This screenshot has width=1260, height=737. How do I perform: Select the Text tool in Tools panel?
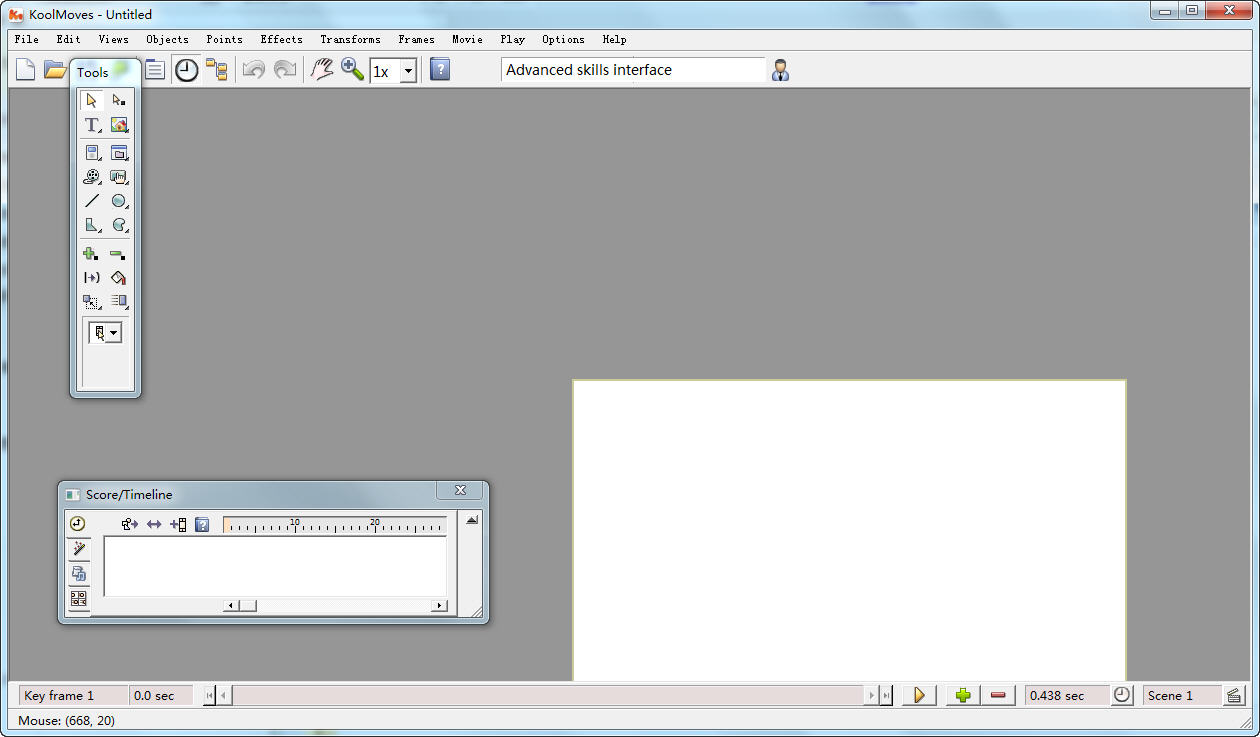coord(92,125)
